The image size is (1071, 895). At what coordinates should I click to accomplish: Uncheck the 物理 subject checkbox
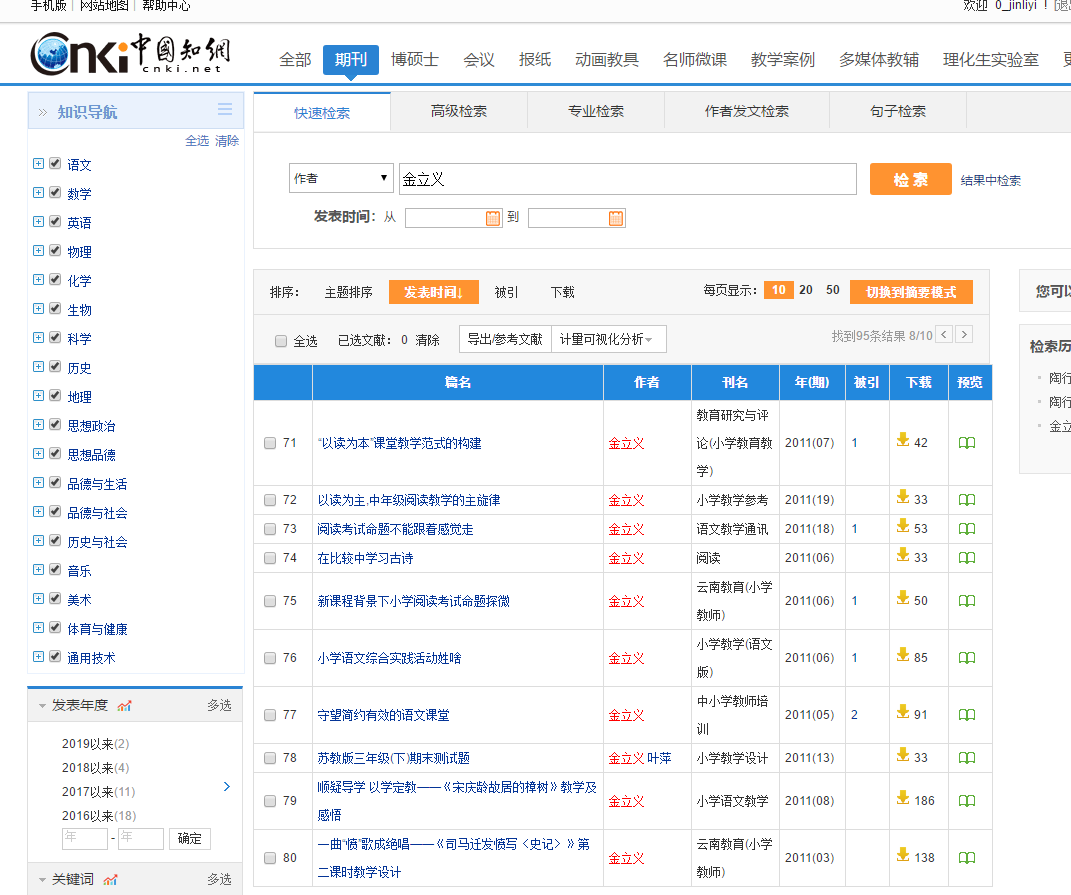click(55, 251)
